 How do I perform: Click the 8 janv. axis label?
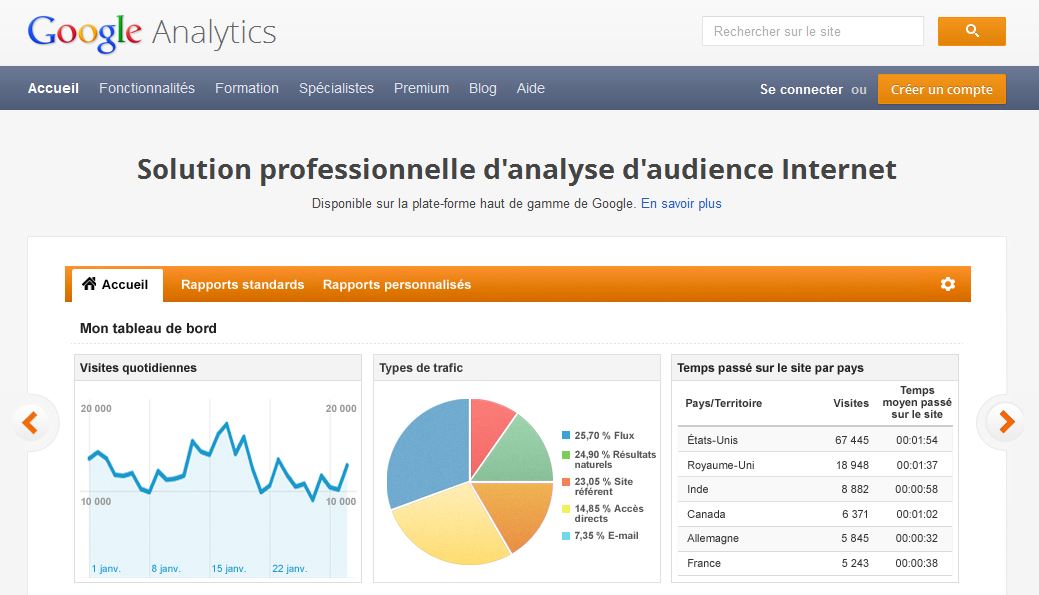coord(166,568)
